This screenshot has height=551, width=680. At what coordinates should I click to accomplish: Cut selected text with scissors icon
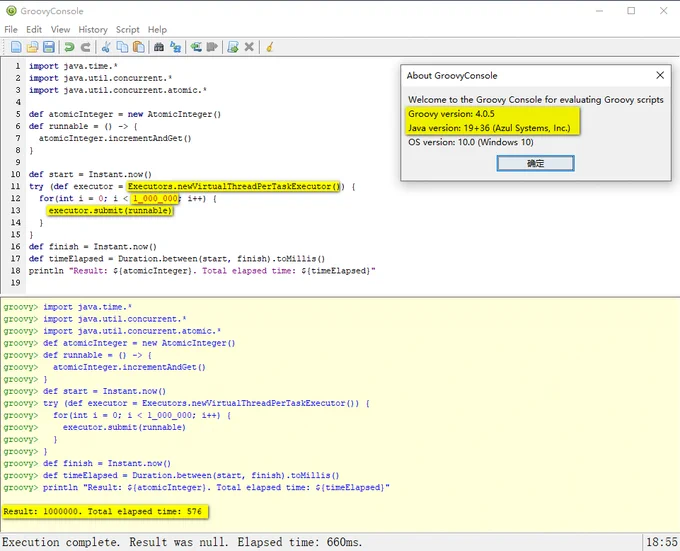(x=106, y=47)
